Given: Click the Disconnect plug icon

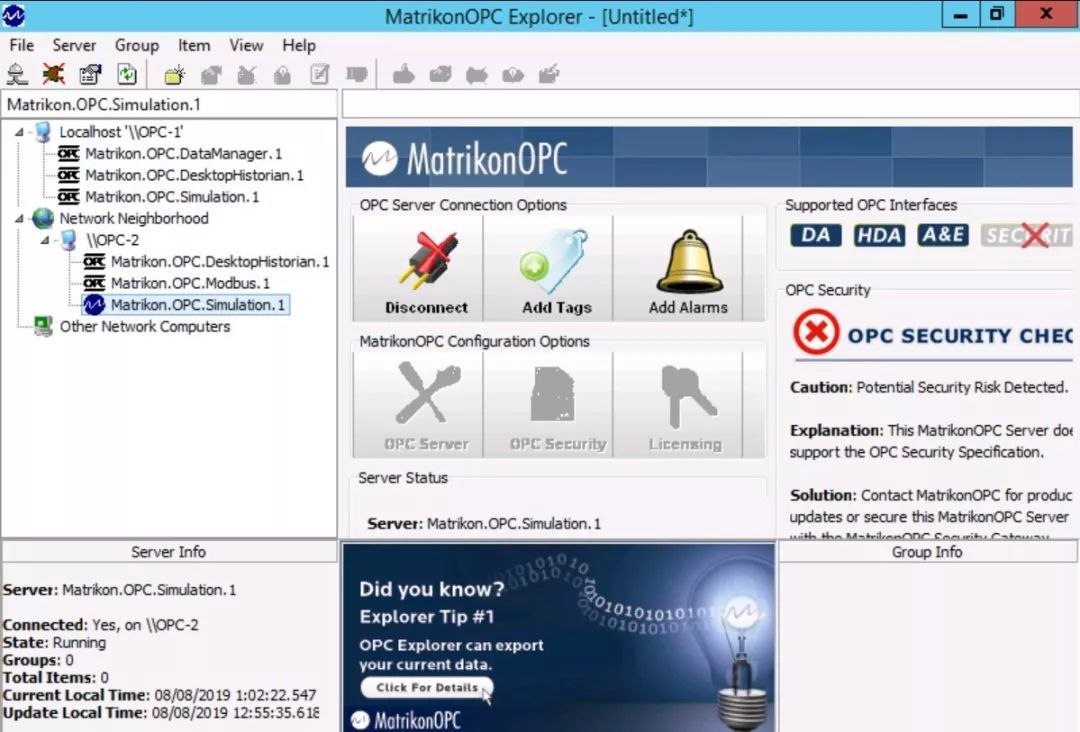Looking at the screenshot, I should click(x=426, y=262).
